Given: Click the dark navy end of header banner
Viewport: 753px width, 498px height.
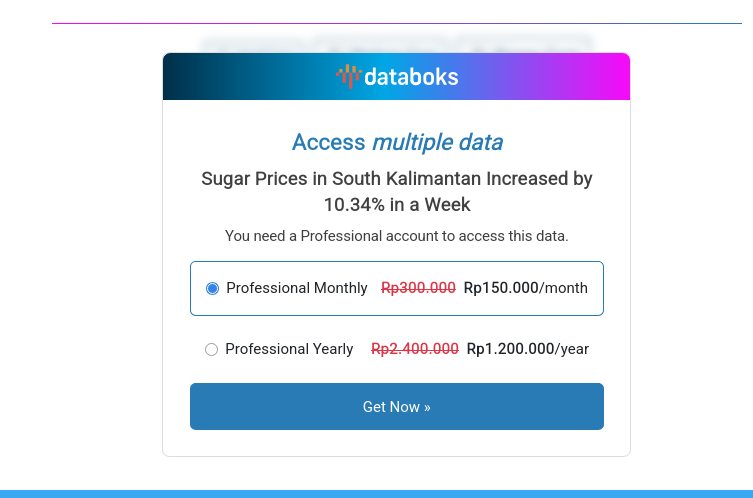Looking at the screenshot, I should (180, 77).
